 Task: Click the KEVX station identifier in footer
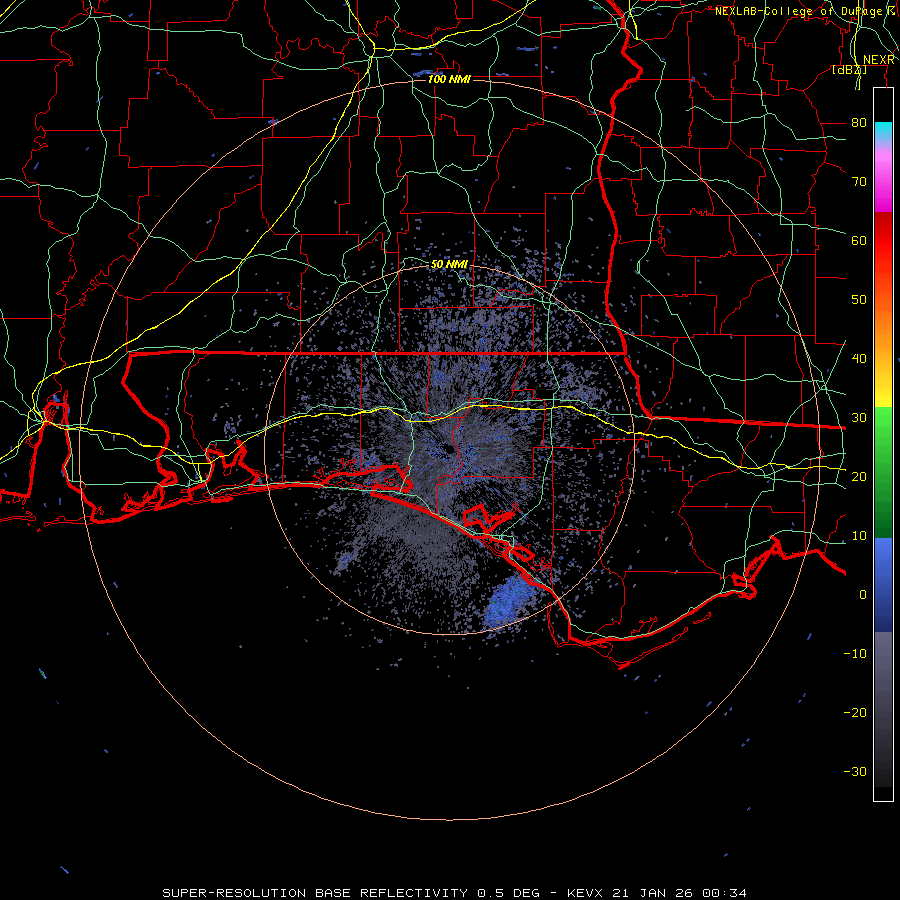point(586,893)
